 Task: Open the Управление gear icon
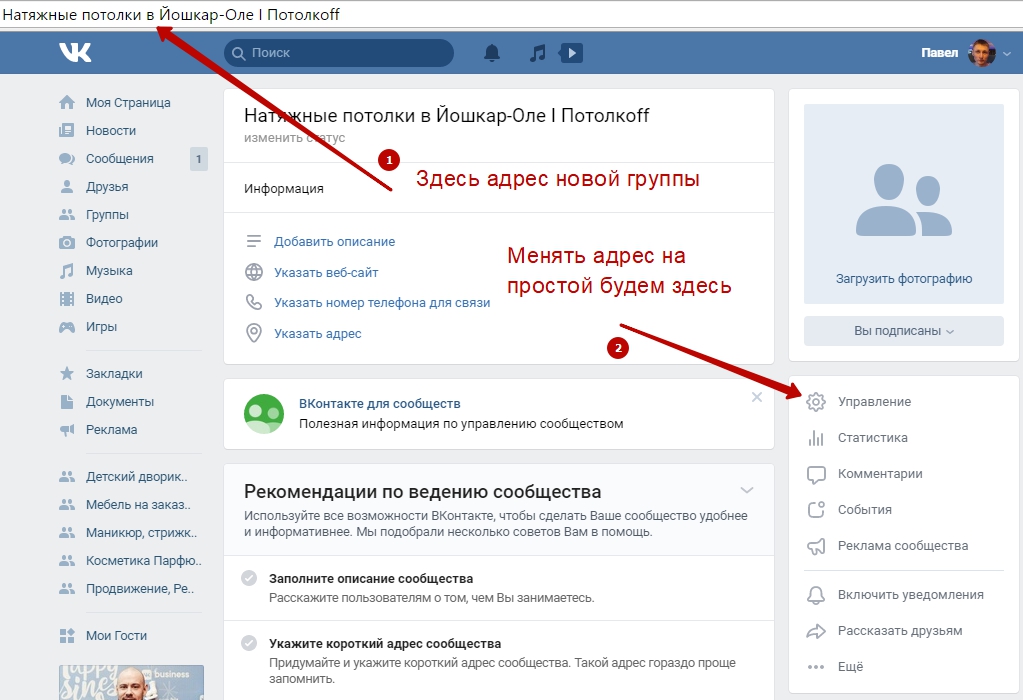click(x=816, y=402)
